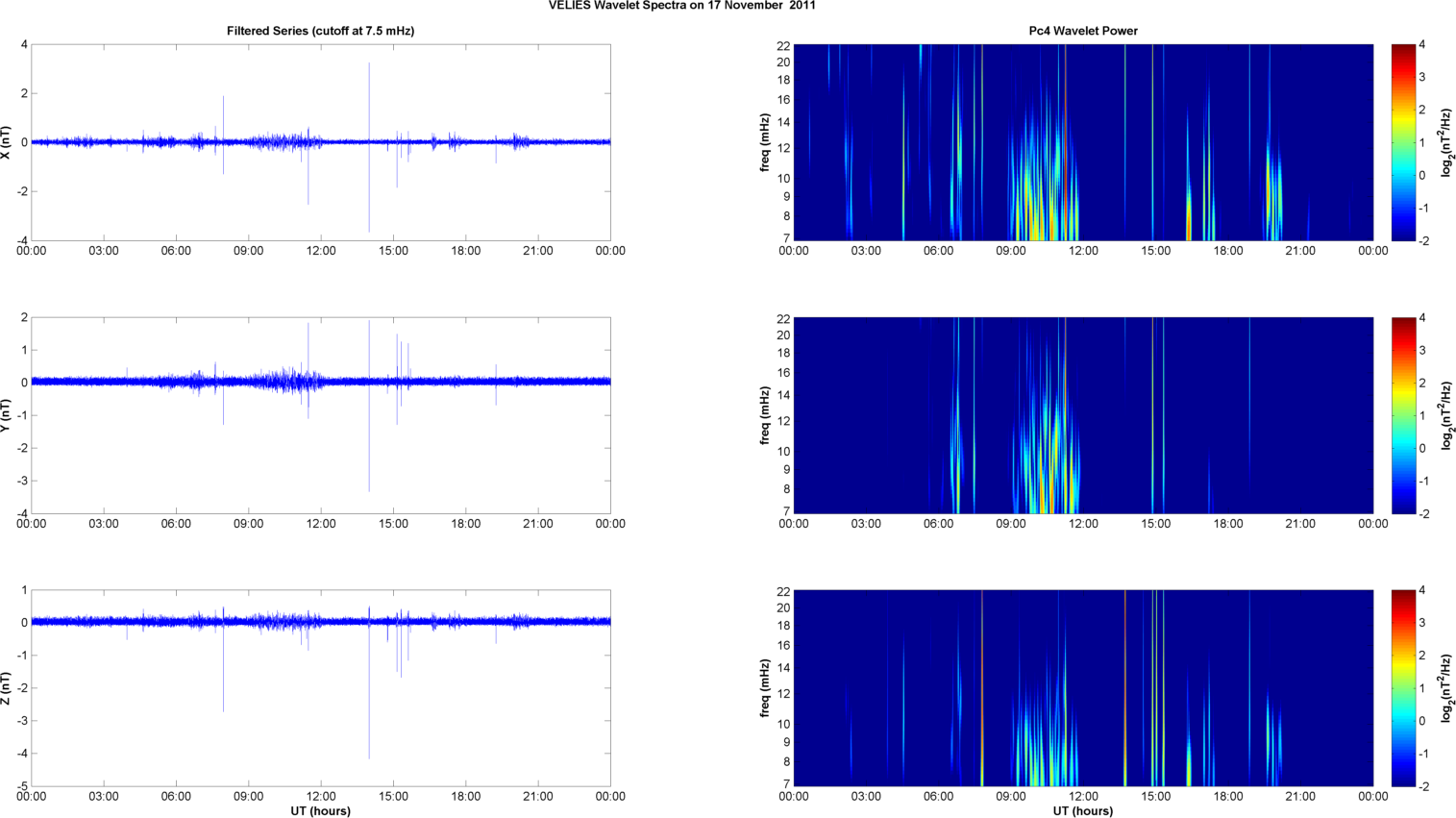Click the Z (nT) axis label
The image size is (1456, 818).
[8, 688]
